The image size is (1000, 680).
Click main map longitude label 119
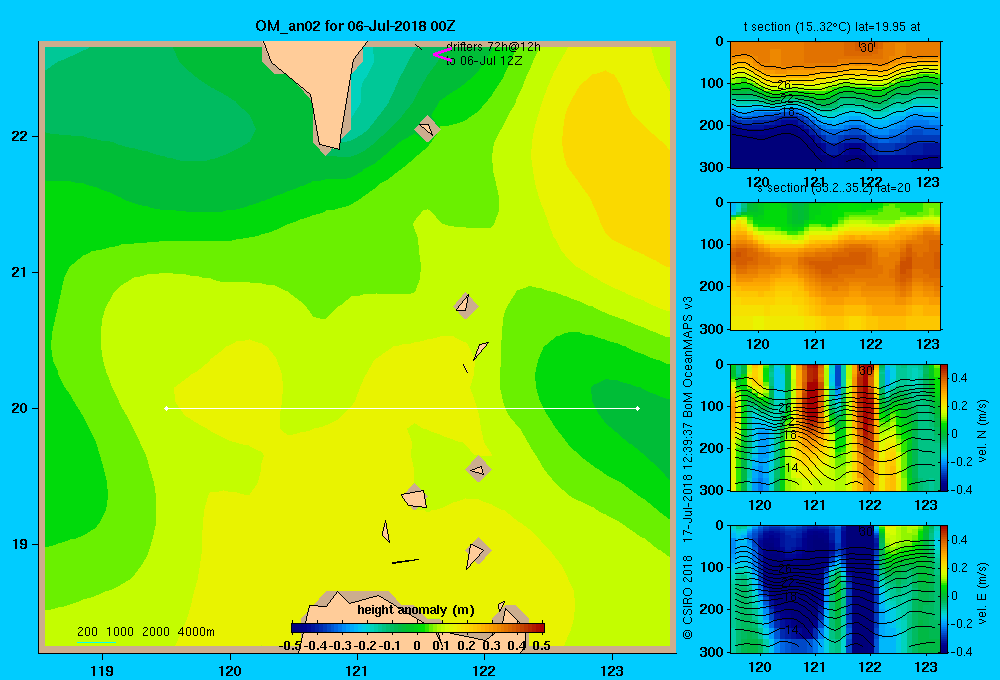pos(102,670)
